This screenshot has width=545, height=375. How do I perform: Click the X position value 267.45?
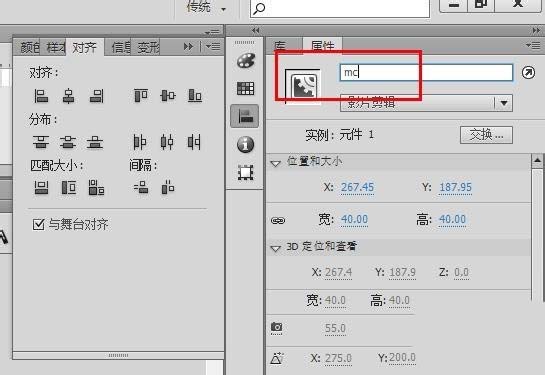pyautogui.click(x=357, y=187)
